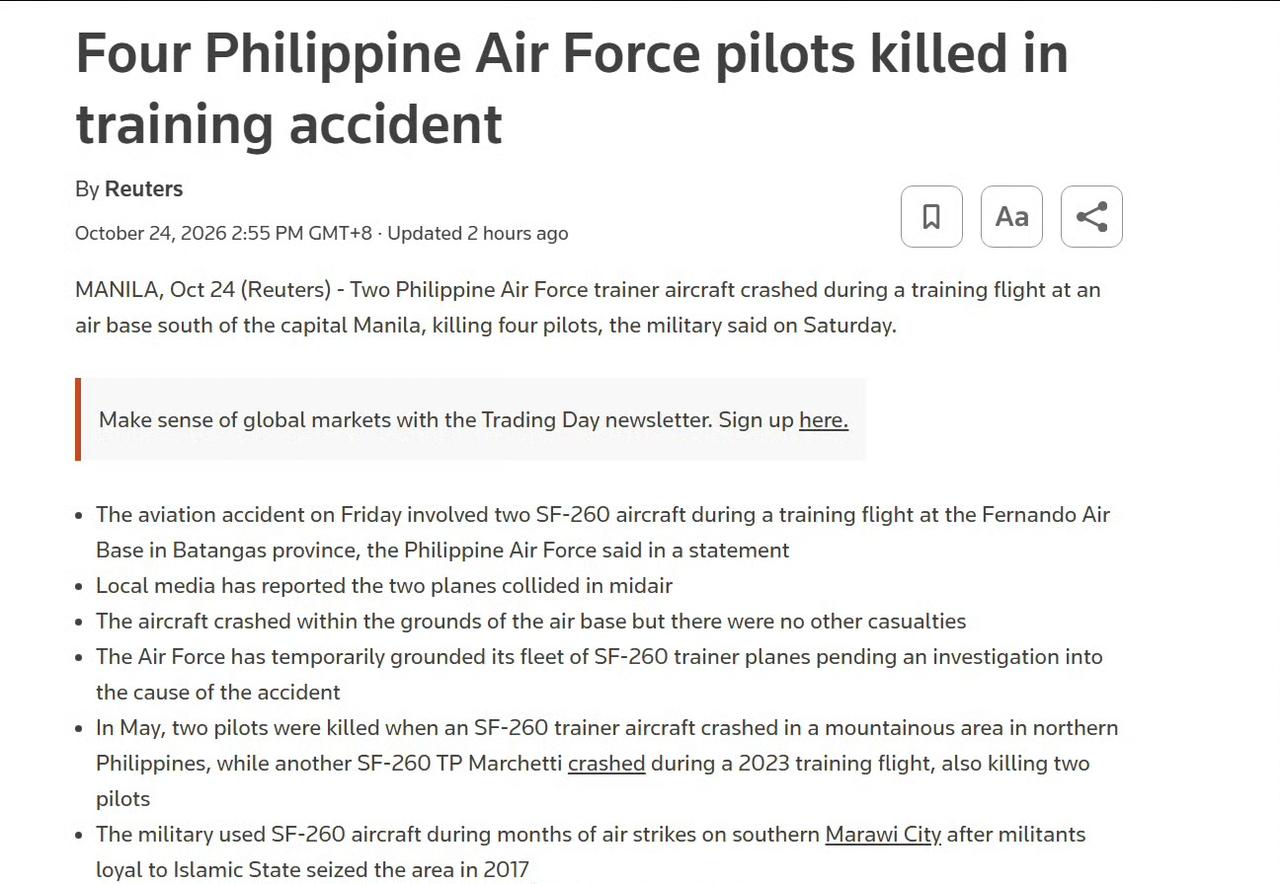Select the 'no other casualties' bullet point

[x=531, y=621]
